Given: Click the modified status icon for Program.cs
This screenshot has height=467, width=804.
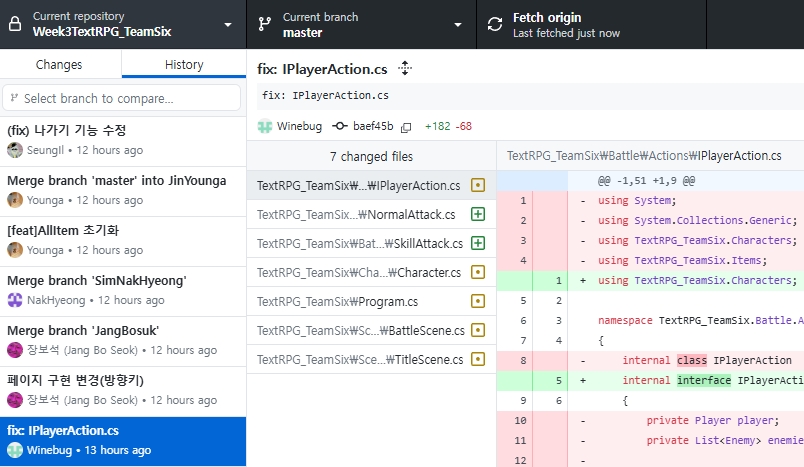Looking at the screenshot, I should click(478, 301).
